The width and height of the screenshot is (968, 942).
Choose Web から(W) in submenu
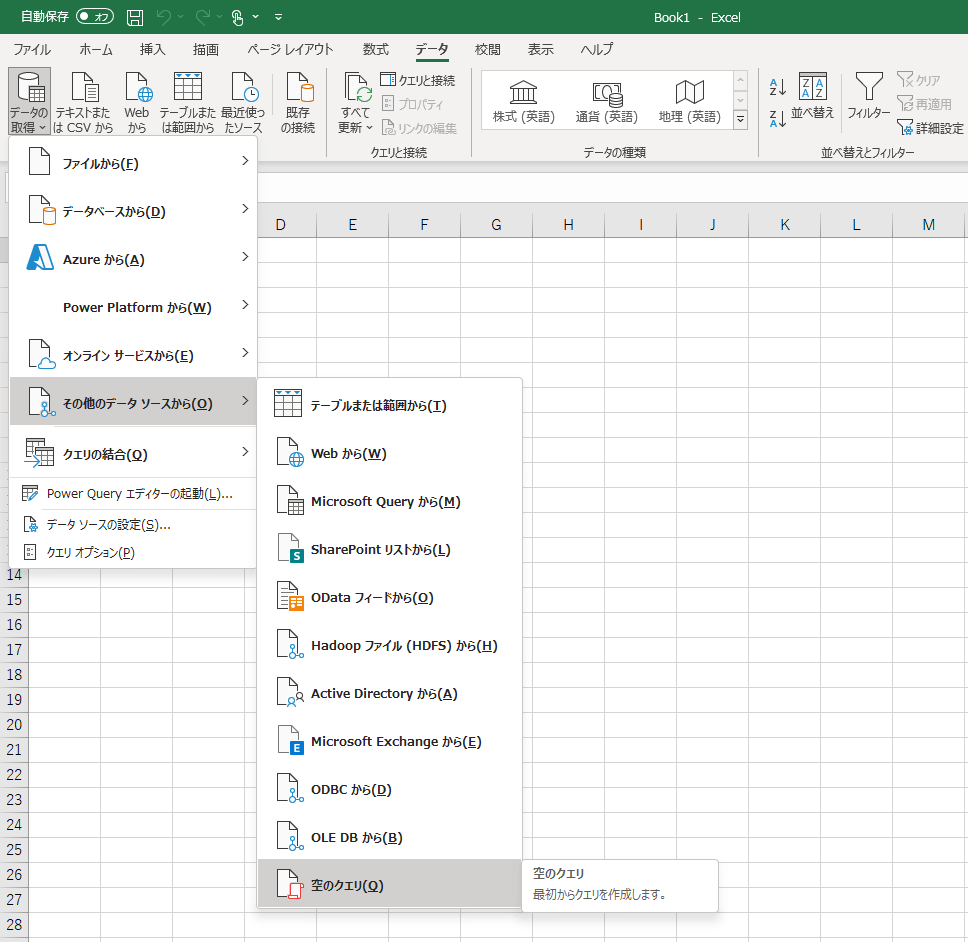(390, 453)
